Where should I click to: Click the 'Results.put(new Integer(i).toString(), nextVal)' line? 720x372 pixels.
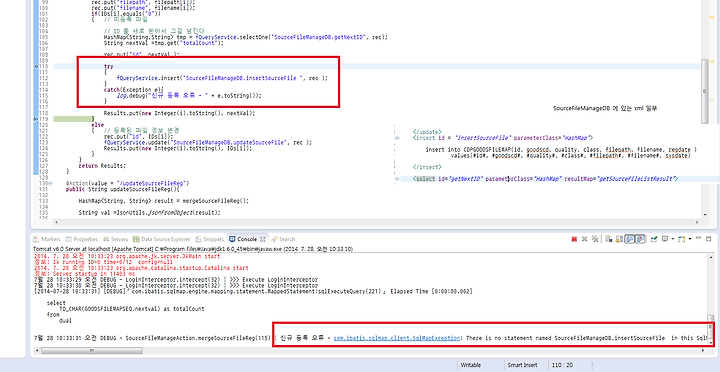point(179,113)
